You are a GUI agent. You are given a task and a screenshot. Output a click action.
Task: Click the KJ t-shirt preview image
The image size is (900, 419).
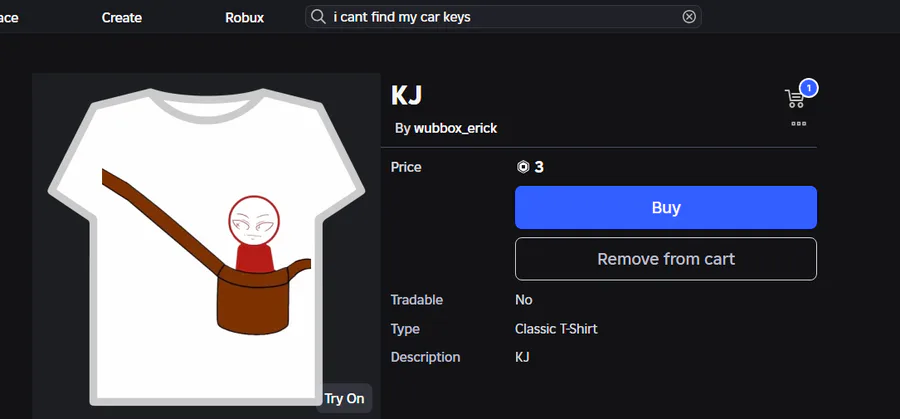coord(206,246)
